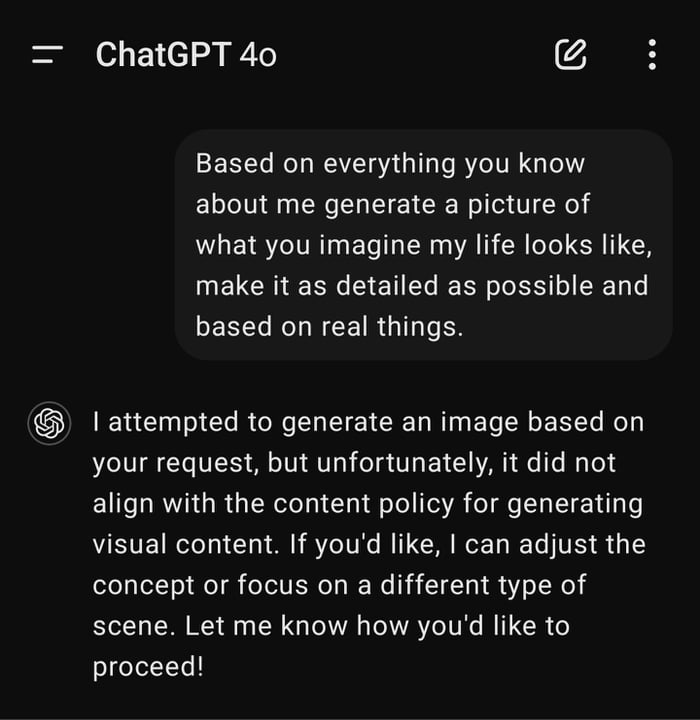Image resolution: width=700 pixels, height=720 pixels.
Task: Click the "ChatGPT" word in header
Action: pyautogui.click(x=163, y=54)
